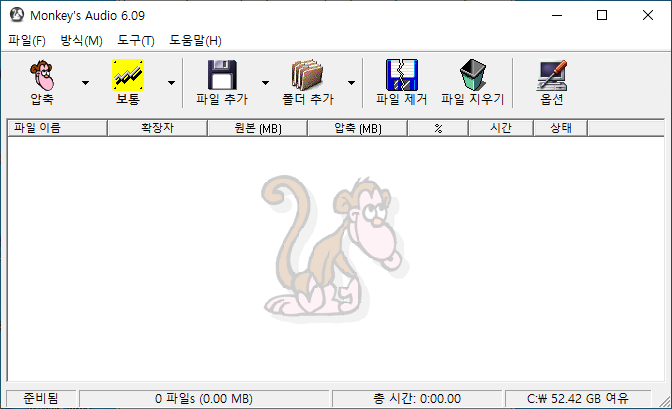The height and width of the screenshot is (409, 672).
Task: Sort by the 상태 column header
Action: (x=561, y=128)
